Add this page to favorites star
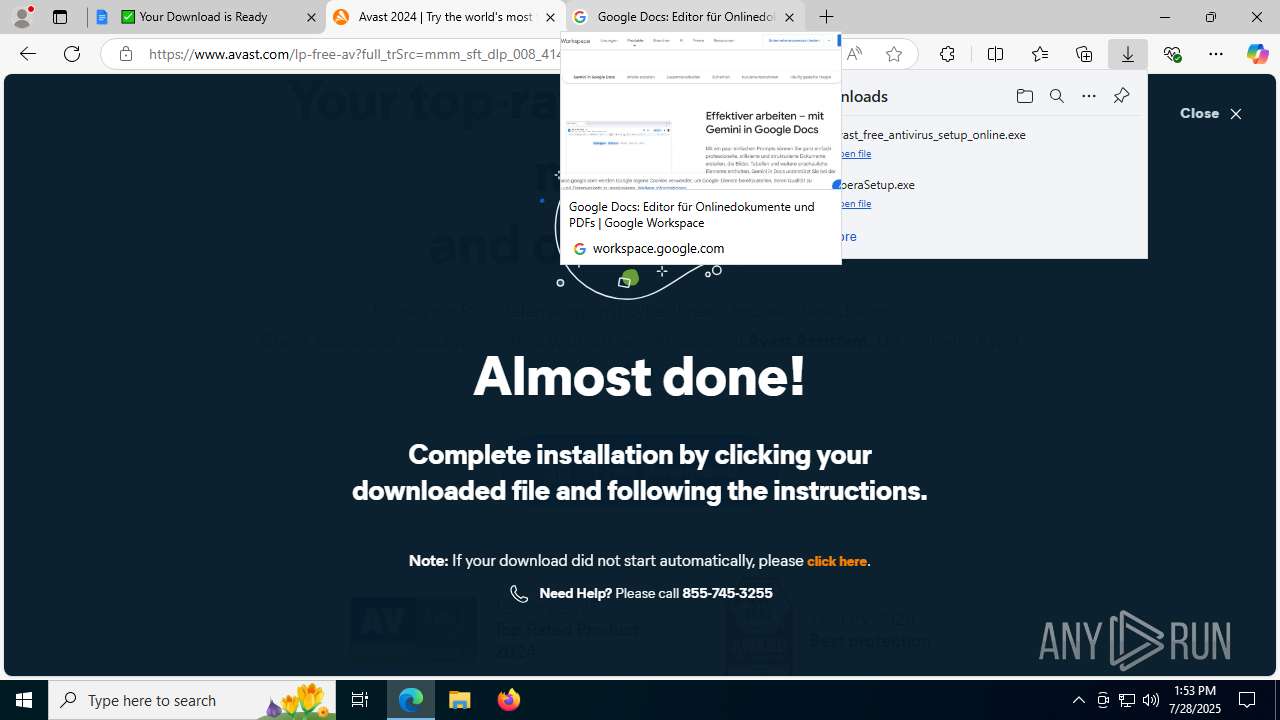 pyautogui.click(x=894, y=54)
